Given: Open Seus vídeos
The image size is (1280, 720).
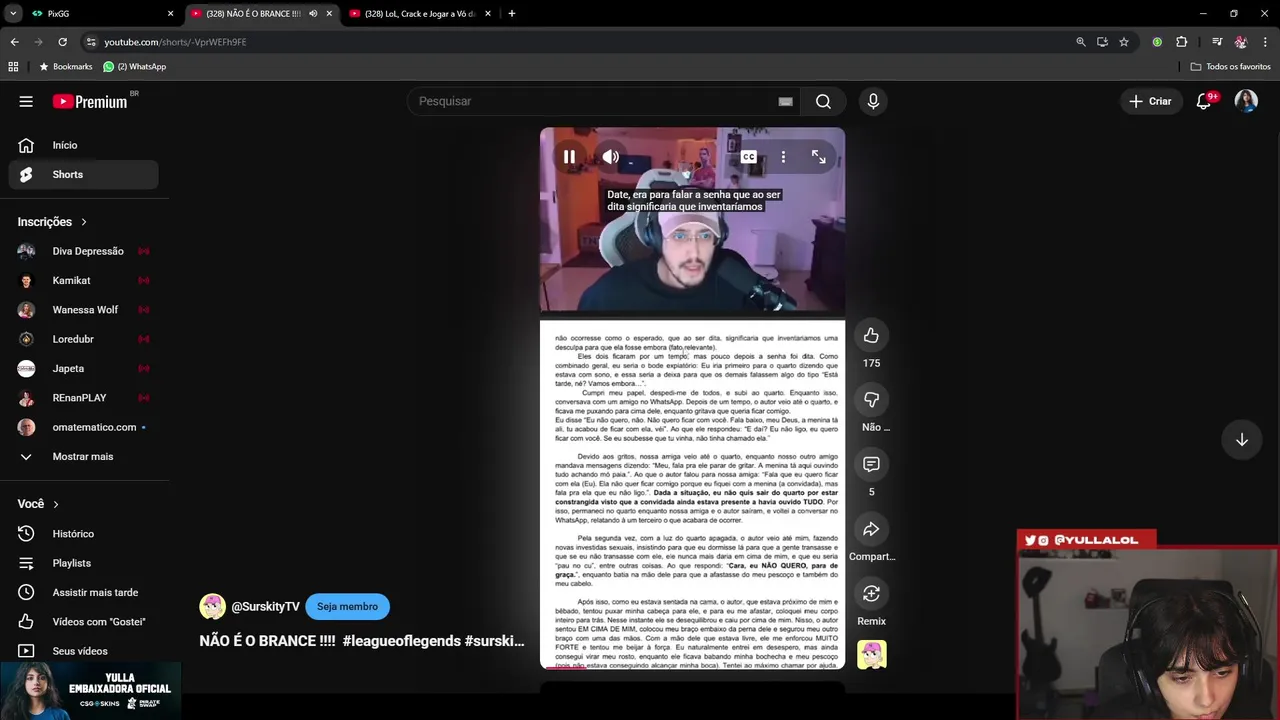Looking at the screenshot, I should click(84, 651).
